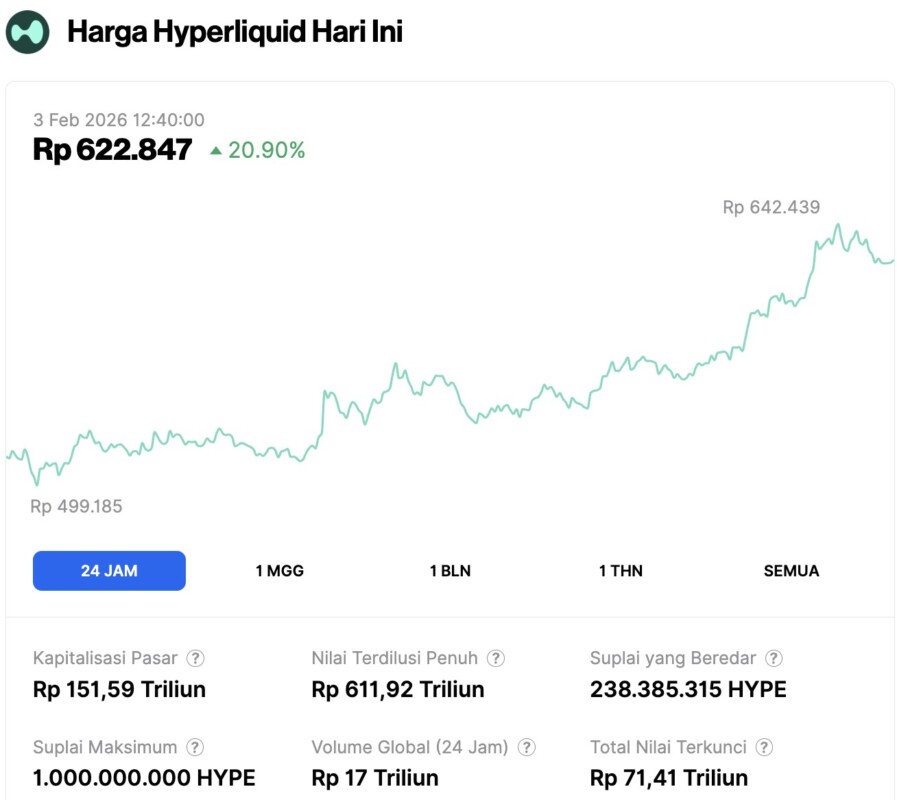Click the peak point on price chart line
Image resolution: width=897 pixels, height=800 pixels.
838,225
